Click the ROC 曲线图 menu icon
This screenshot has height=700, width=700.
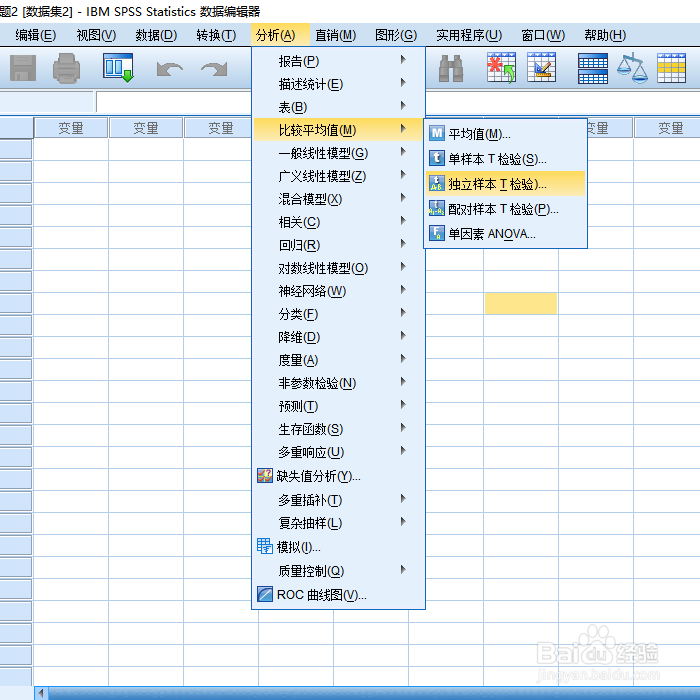[265, 594]
